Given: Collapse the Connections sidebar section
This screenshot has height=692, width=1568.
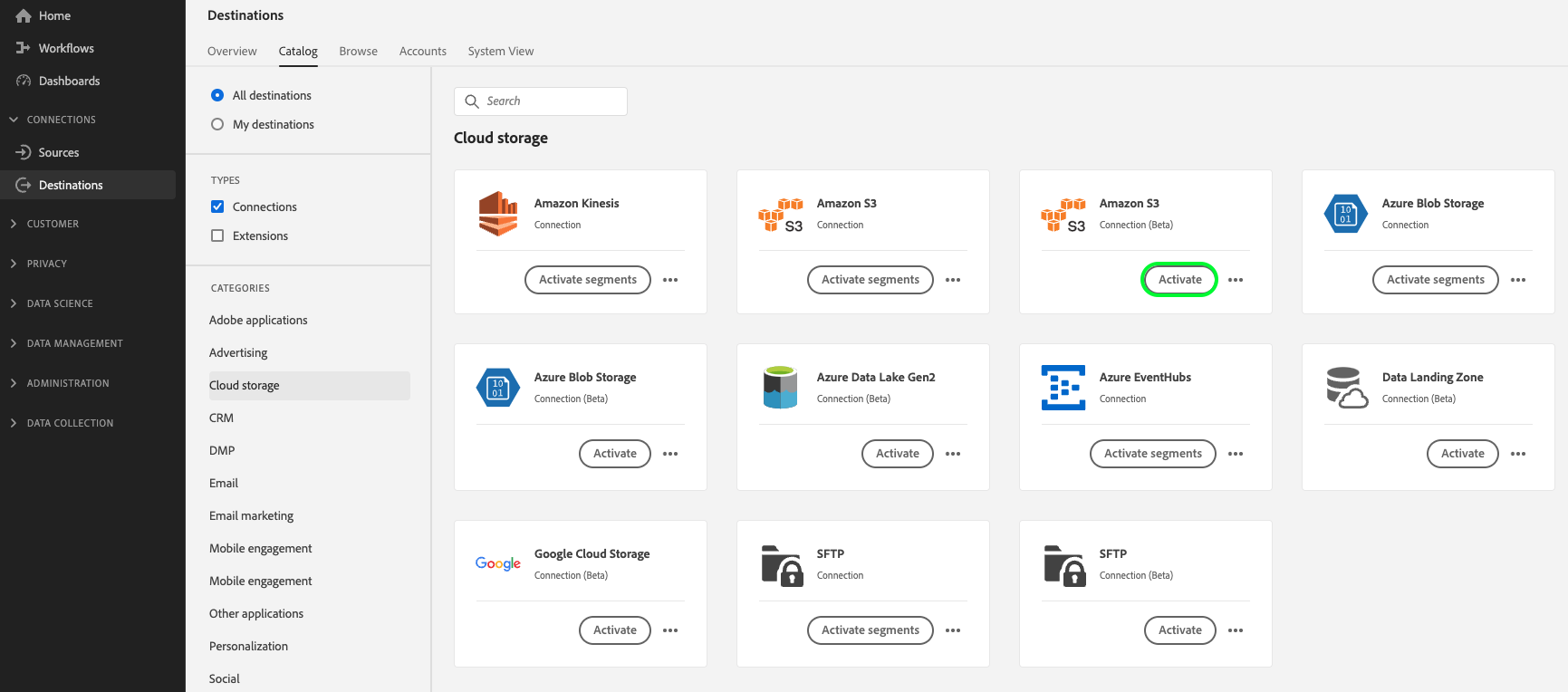Looking at the screenshot, I should [x=14, y=120].
